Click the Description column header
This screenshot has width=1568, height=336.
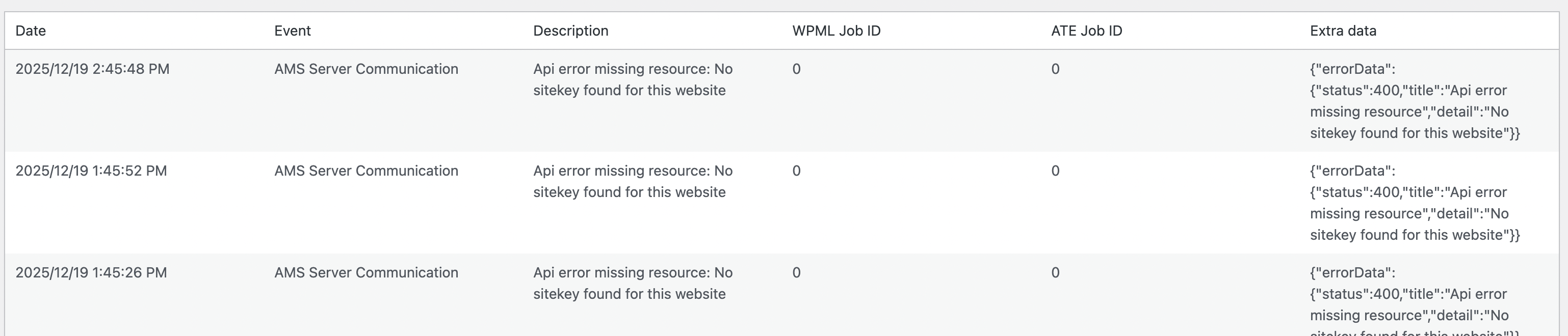tap(570, 31)
